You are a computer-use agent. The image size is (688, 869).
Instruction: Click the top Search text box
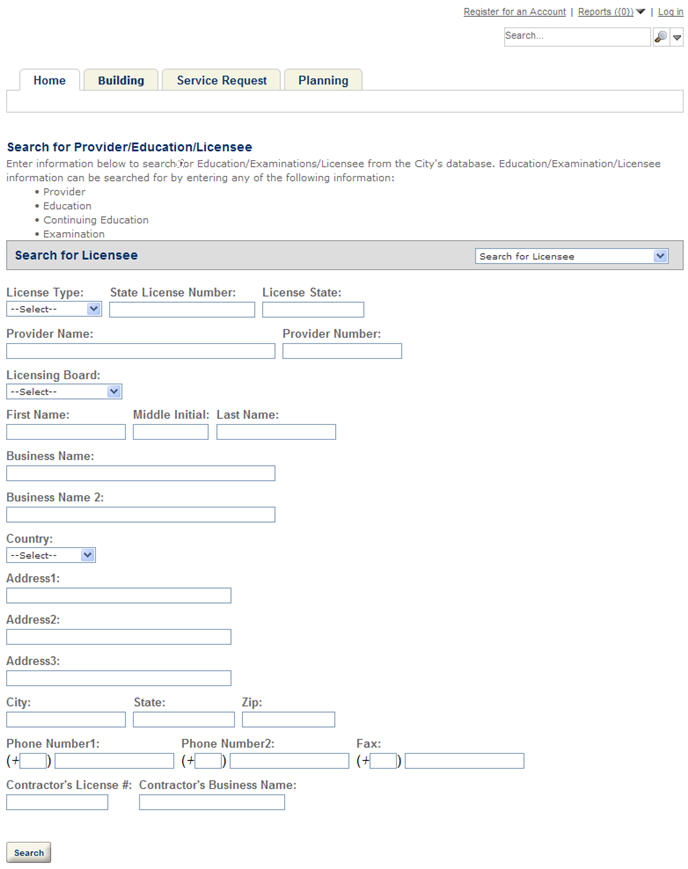pyautogui.click(x=576, y=37)
